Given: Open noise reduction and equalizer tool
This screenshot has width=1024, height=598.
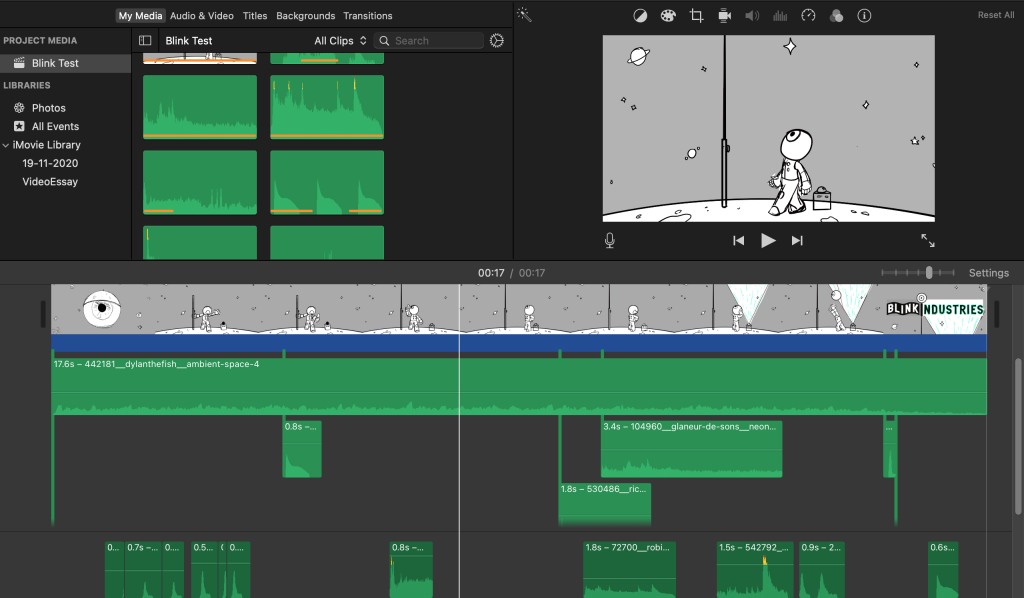Looking at the screenshot, I should 781,16.
